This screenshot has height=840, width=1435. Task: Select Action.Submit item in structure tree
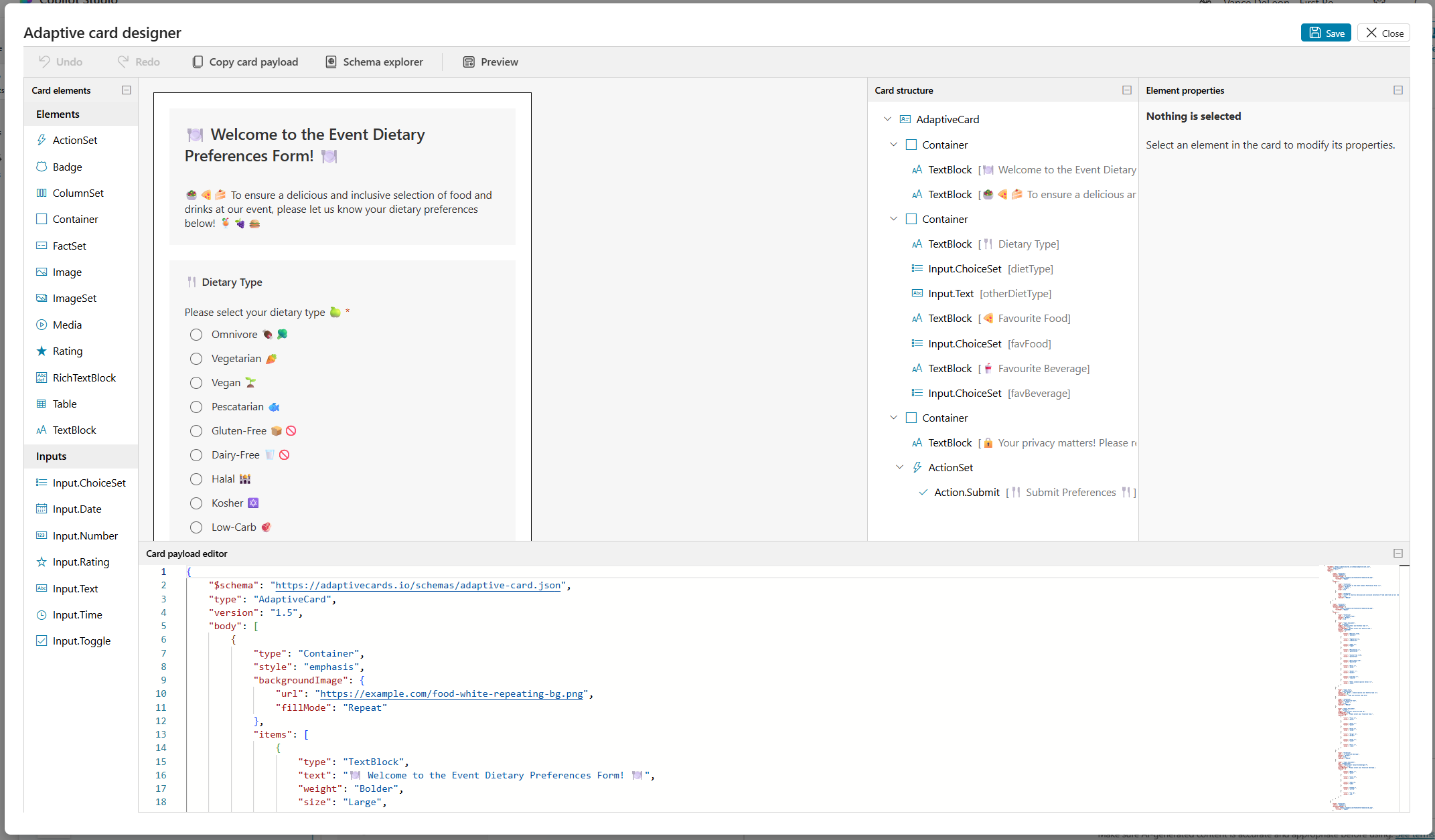point(966,492)
